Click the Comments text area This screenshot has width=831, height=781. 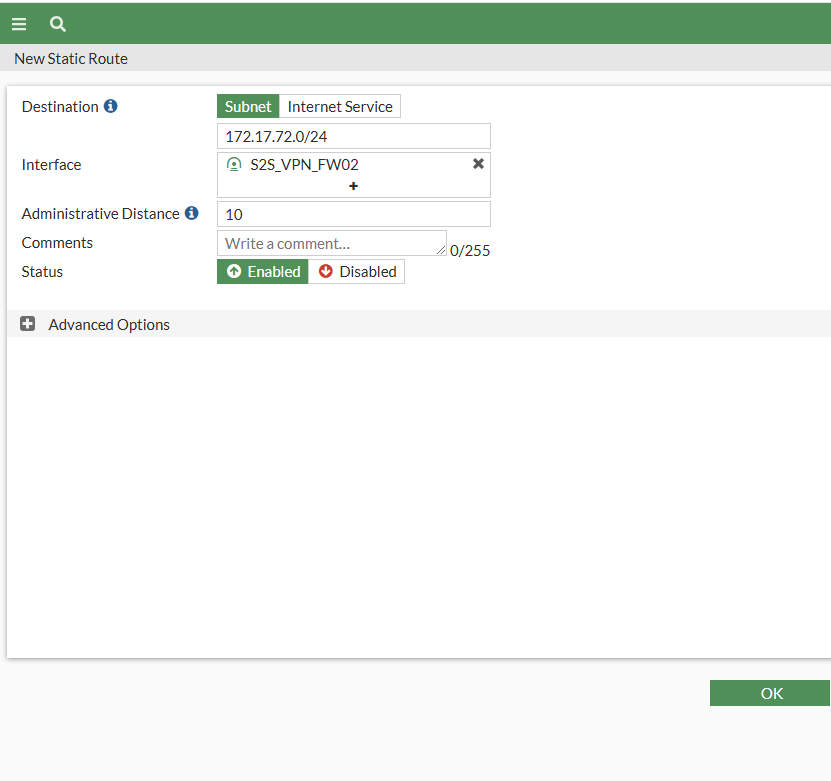332,243
